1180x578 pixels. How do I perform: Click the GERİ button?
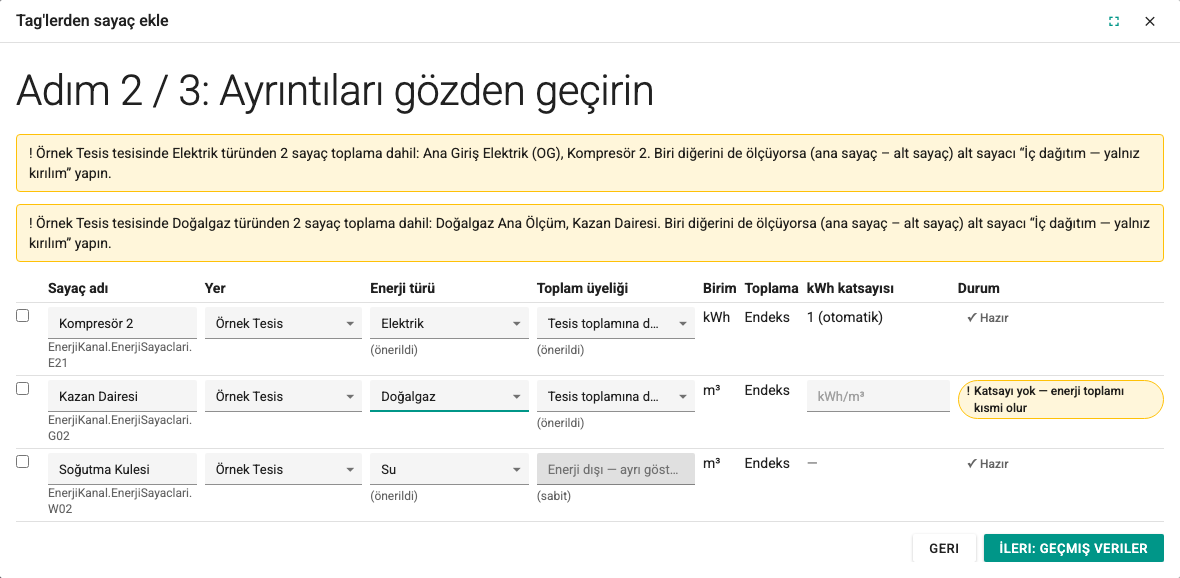tap(944, 548)
